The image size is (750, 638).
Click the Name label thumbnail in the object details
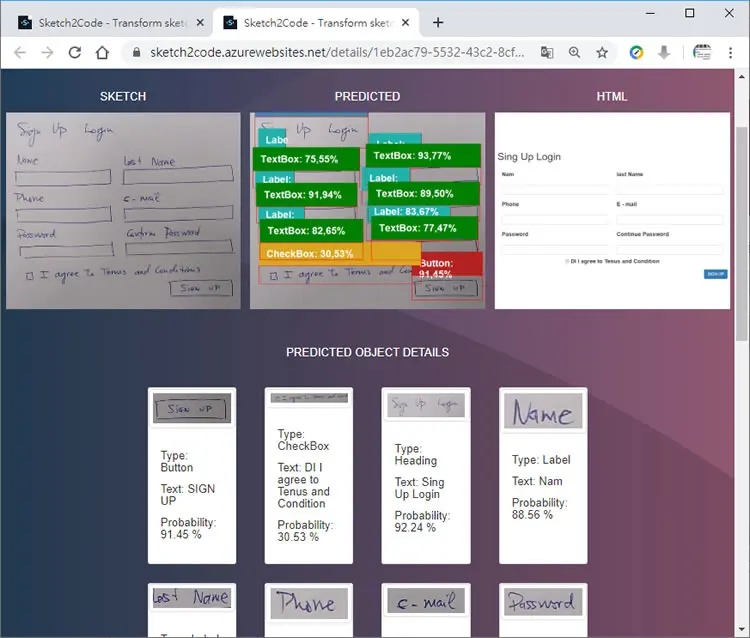[x=543, y=411]
